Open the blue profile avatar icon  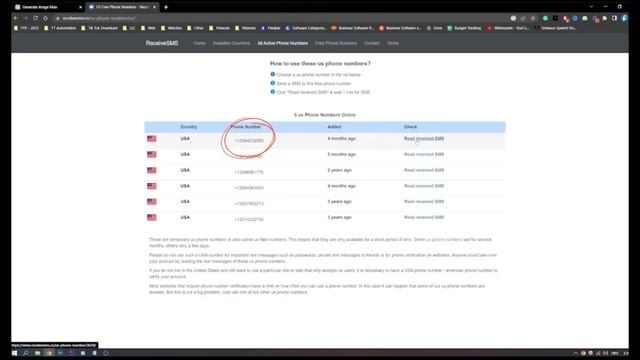(x=624, y=18)
